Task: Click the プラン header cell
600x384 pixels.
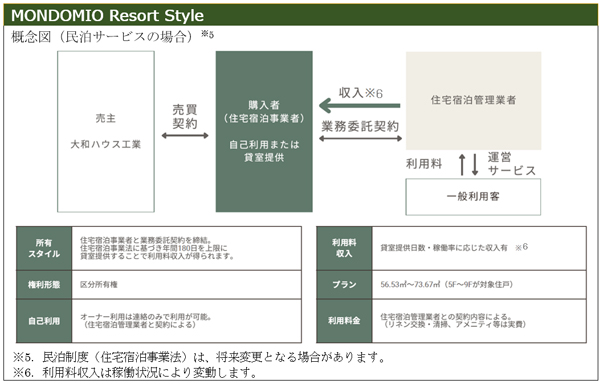Action: (344, 285)
